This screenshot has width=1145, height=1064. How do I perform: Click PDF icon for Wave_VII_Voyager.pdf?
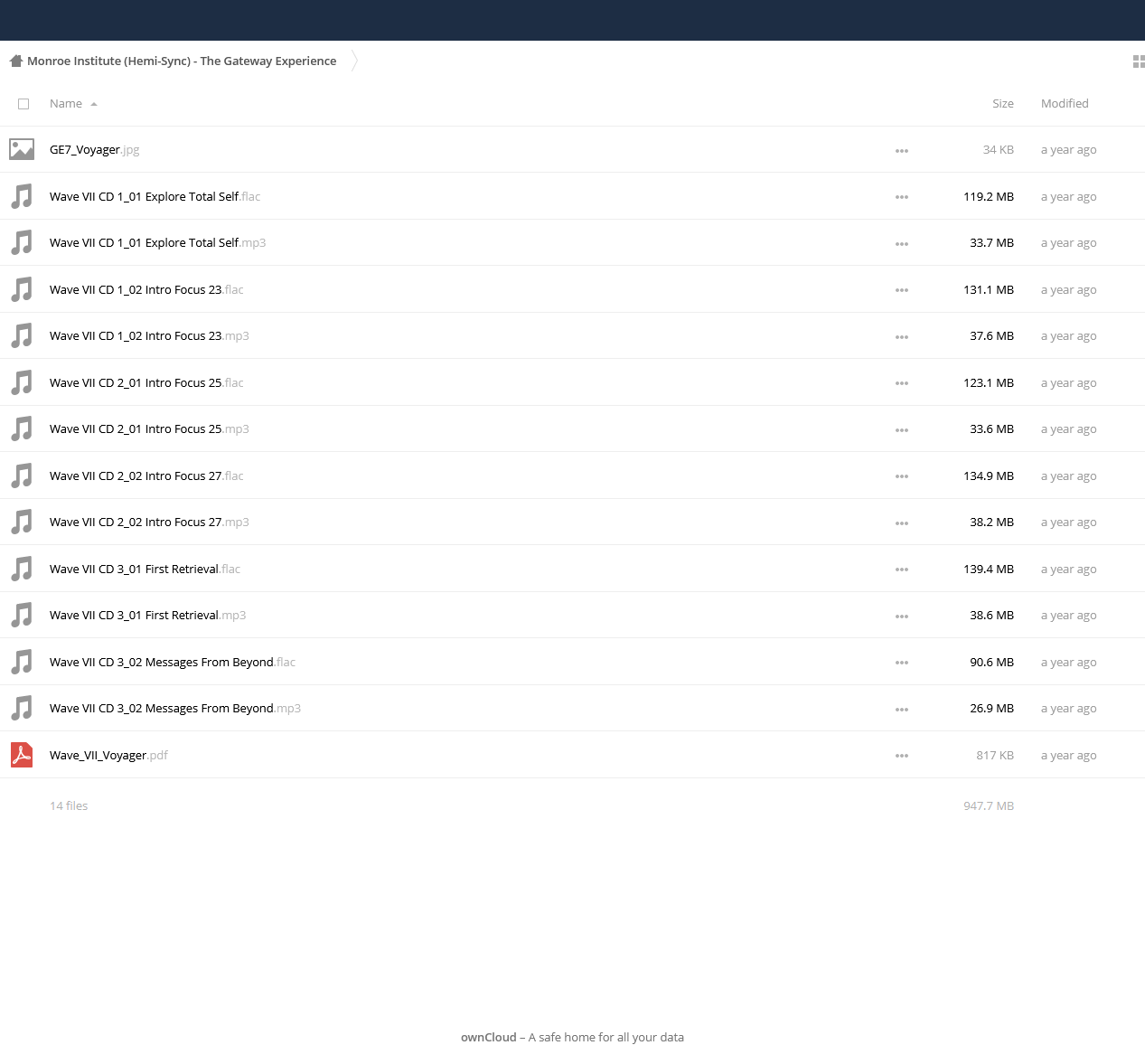click(22, 755)
